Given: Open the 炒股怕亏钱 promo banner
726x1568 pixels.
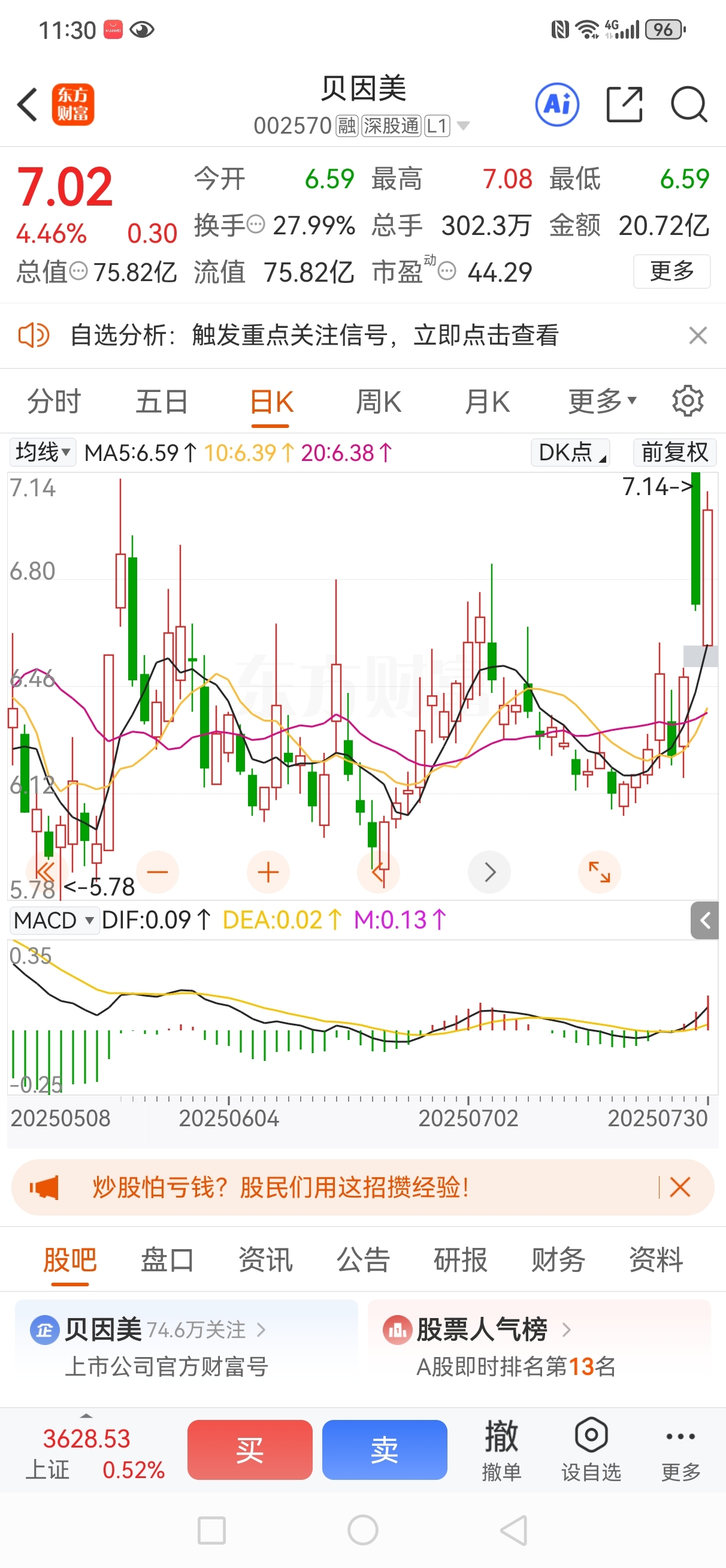Looking at the screenshot, I should click(x=362, y=1187).
